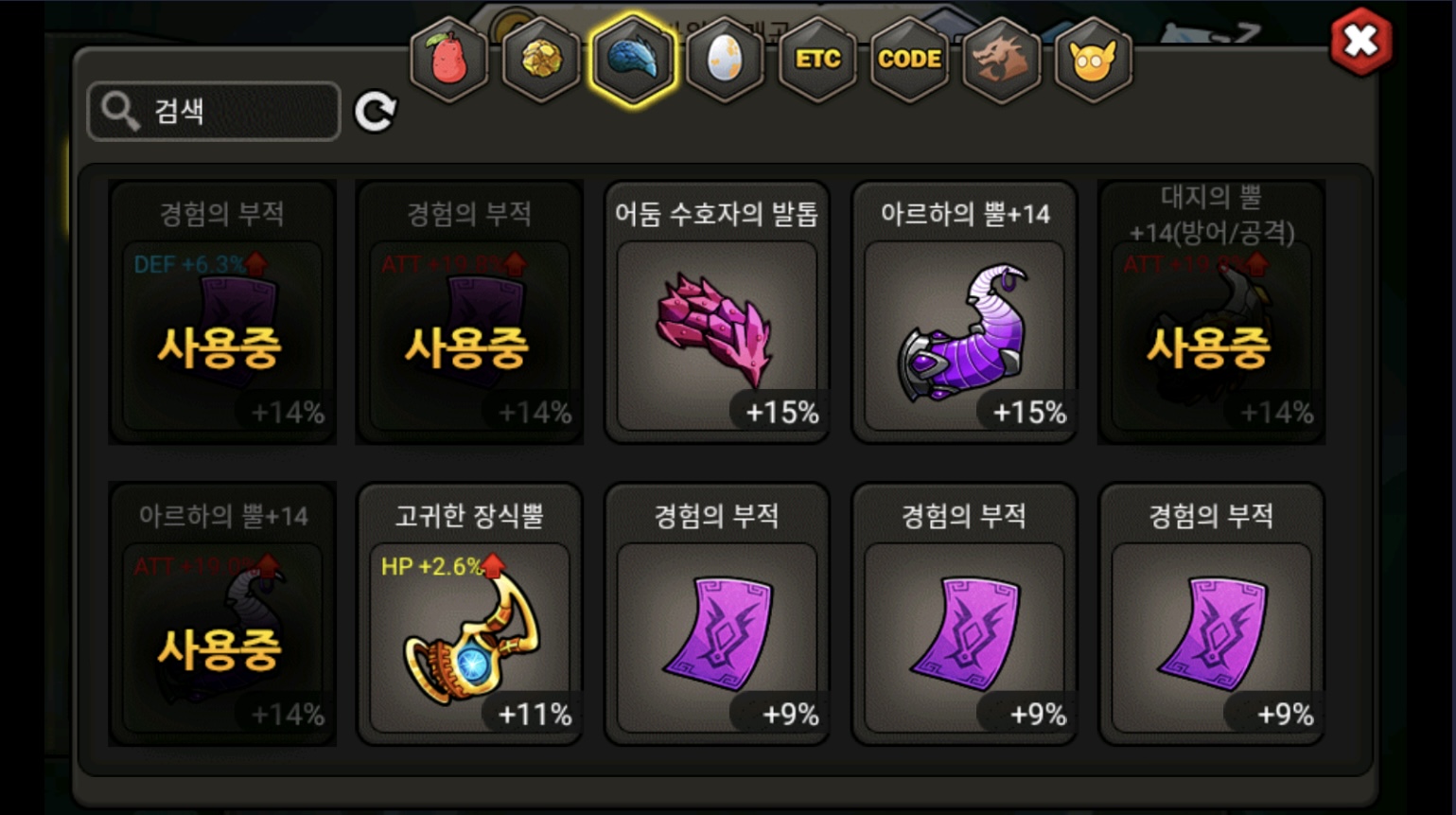Select the 어둠 수호자의 발톱 pink claw item
Image resolution: width=1456 pixels, height=815 pixels.
pyautogui.click(x=717, y=312)
